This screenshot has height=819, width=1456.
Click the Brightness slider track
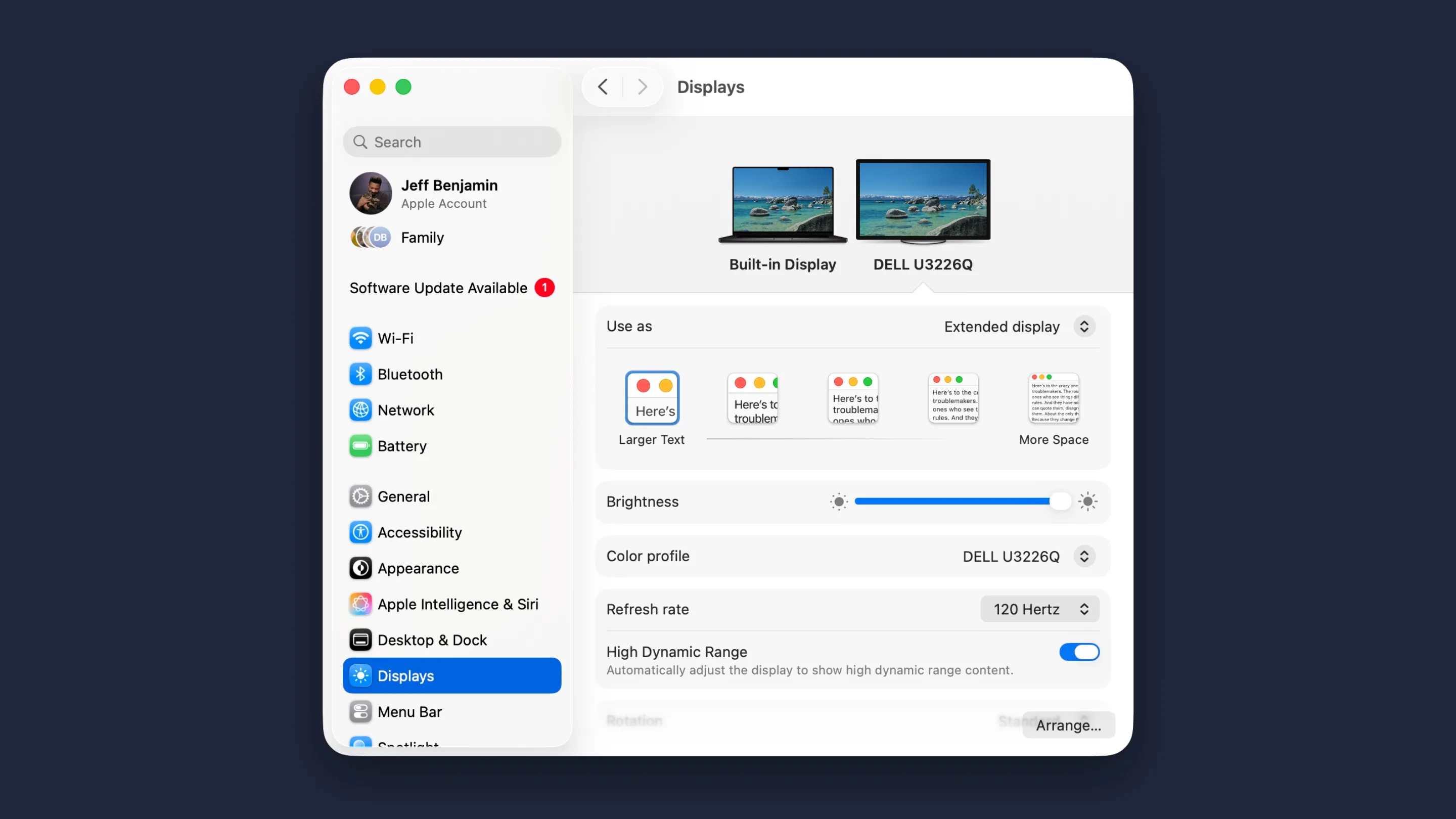click(x=963, y=502)
